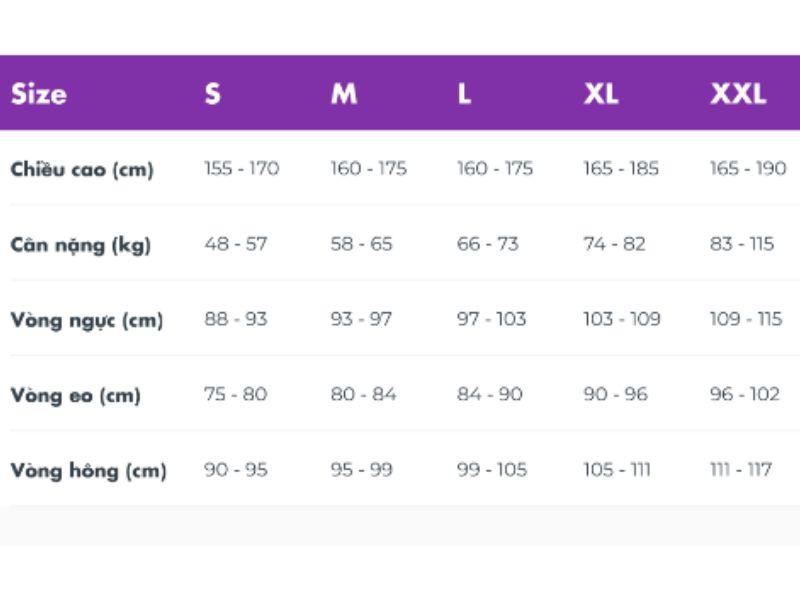The width and height of the screenshot is (800, 600).
Task: Click the 165 - 190 height cell
Action: coord(748,168)
